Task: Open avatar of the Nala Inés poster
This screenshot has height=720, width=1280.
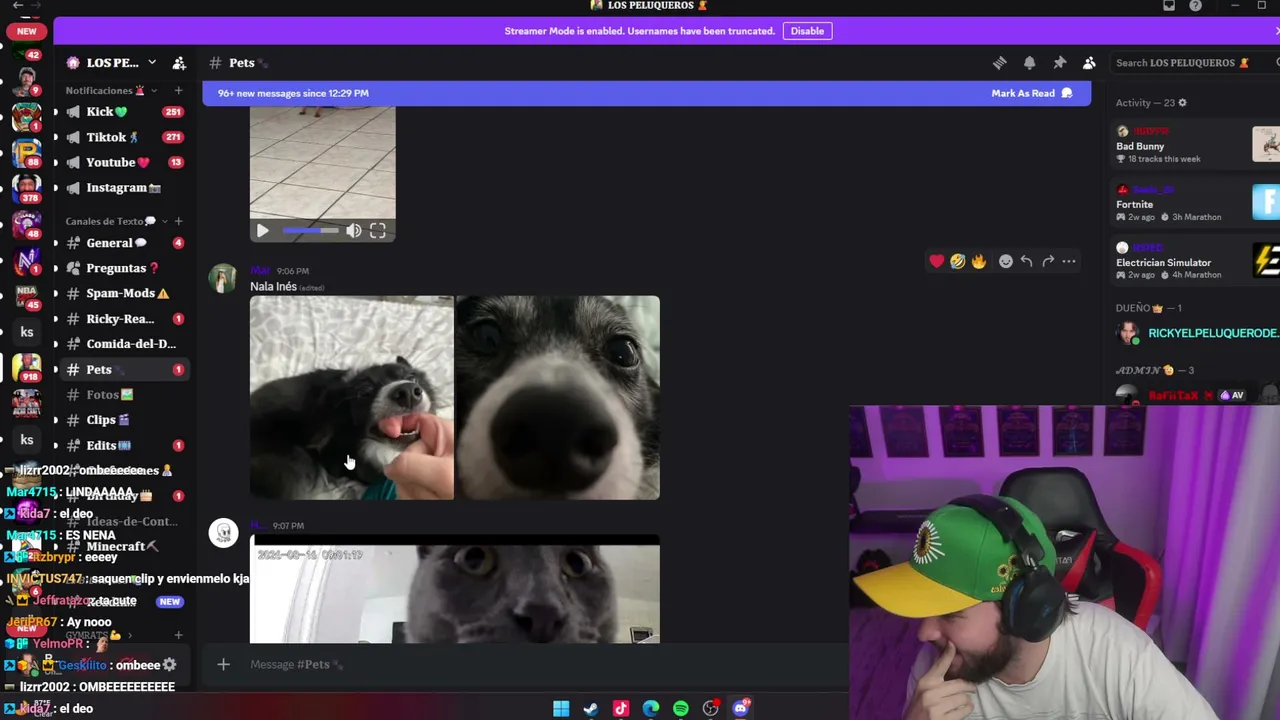Action: click(x=223, y=278)
